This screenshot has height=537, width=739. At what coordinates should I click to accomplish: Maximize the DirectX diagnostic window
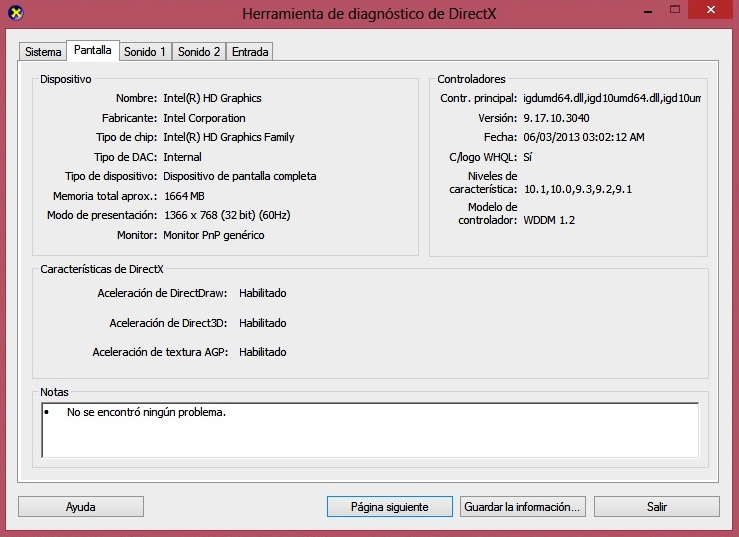(x=675, y=10)
